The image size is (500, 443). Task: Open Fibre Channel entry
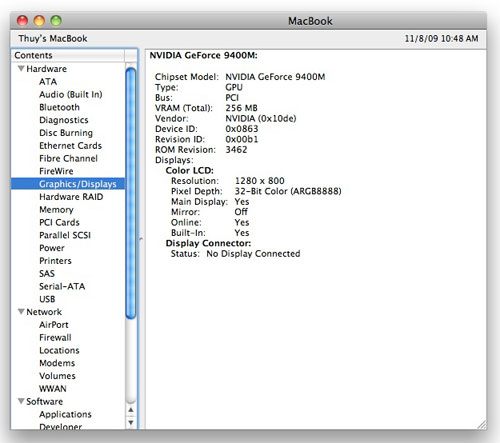click(x=68, y=158)
